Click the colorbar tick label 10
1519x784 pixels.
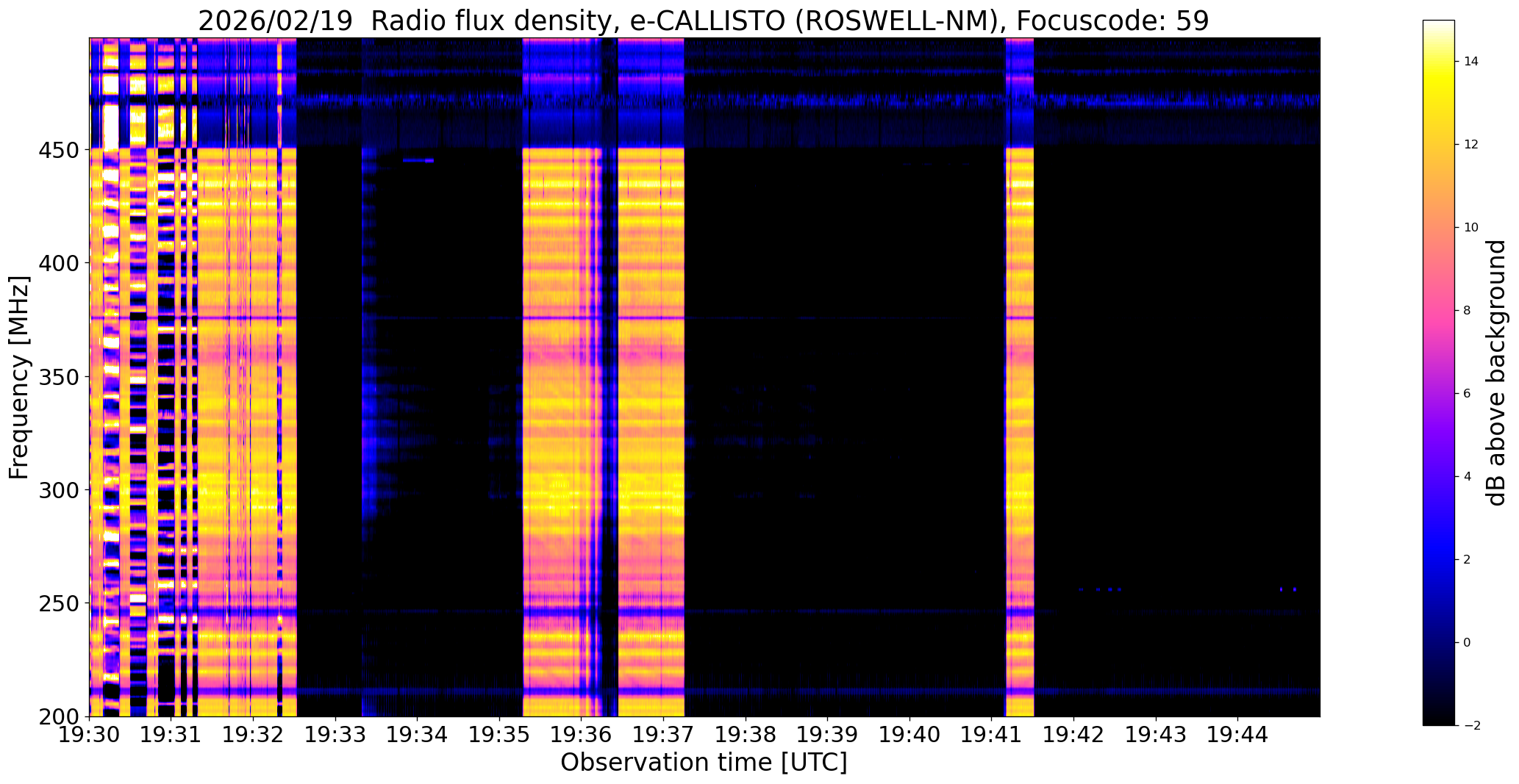tap(1471, 228)
